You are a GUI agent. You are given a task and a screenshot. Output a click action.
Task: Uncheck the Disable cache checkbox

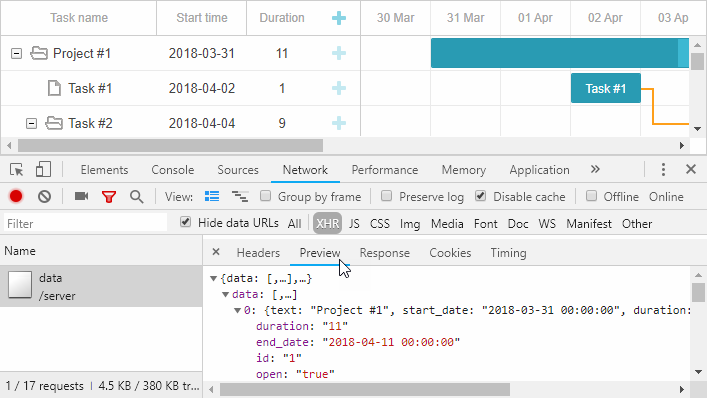[x=481, y=196]
